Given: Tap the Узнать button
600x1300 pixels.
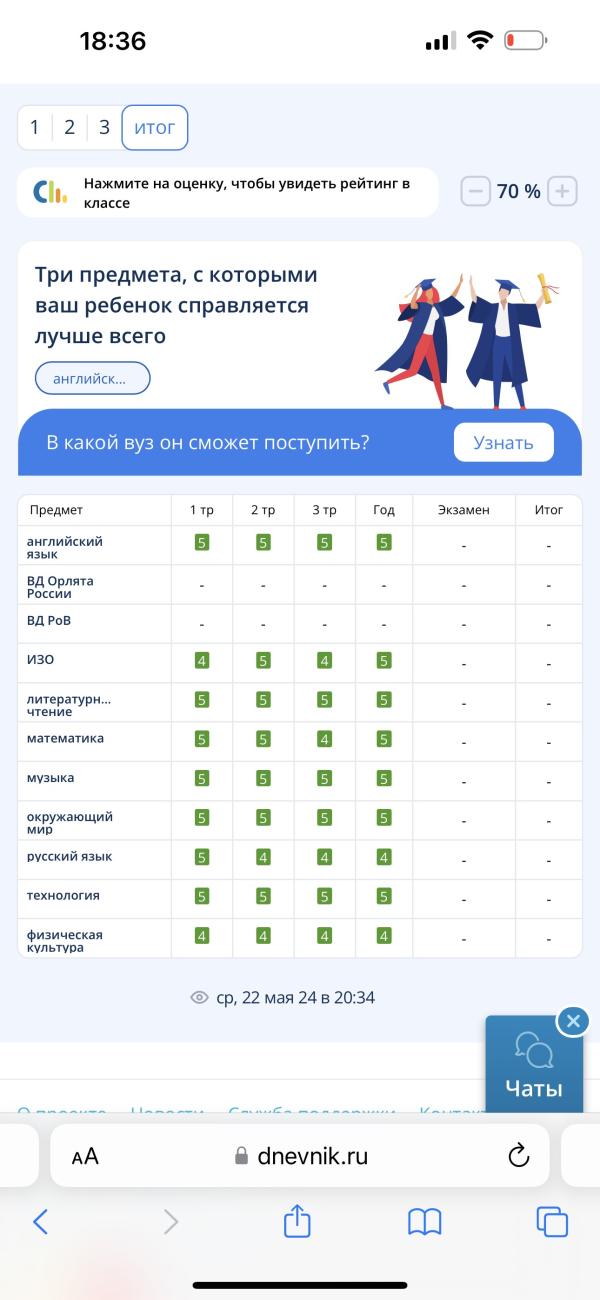Looking at the screenshot, I should coord(503,442).
